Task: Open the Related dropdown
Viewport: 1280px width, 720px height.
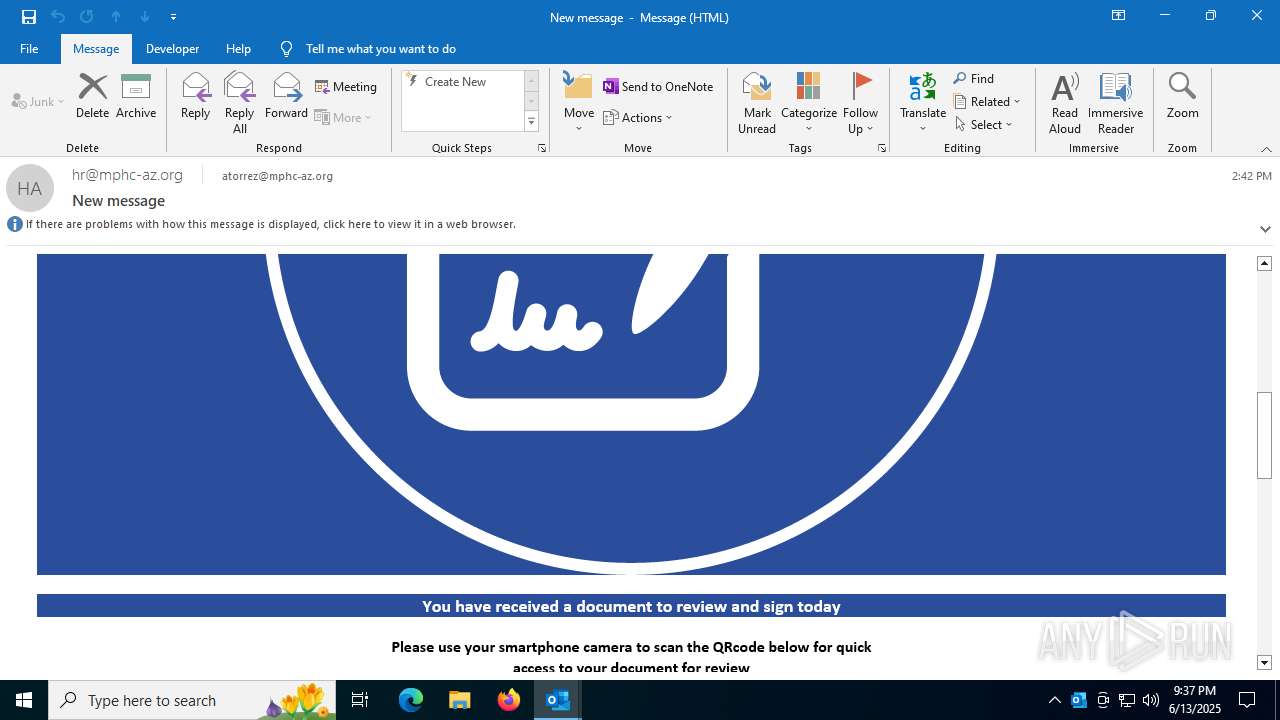Action: (987, 102)
